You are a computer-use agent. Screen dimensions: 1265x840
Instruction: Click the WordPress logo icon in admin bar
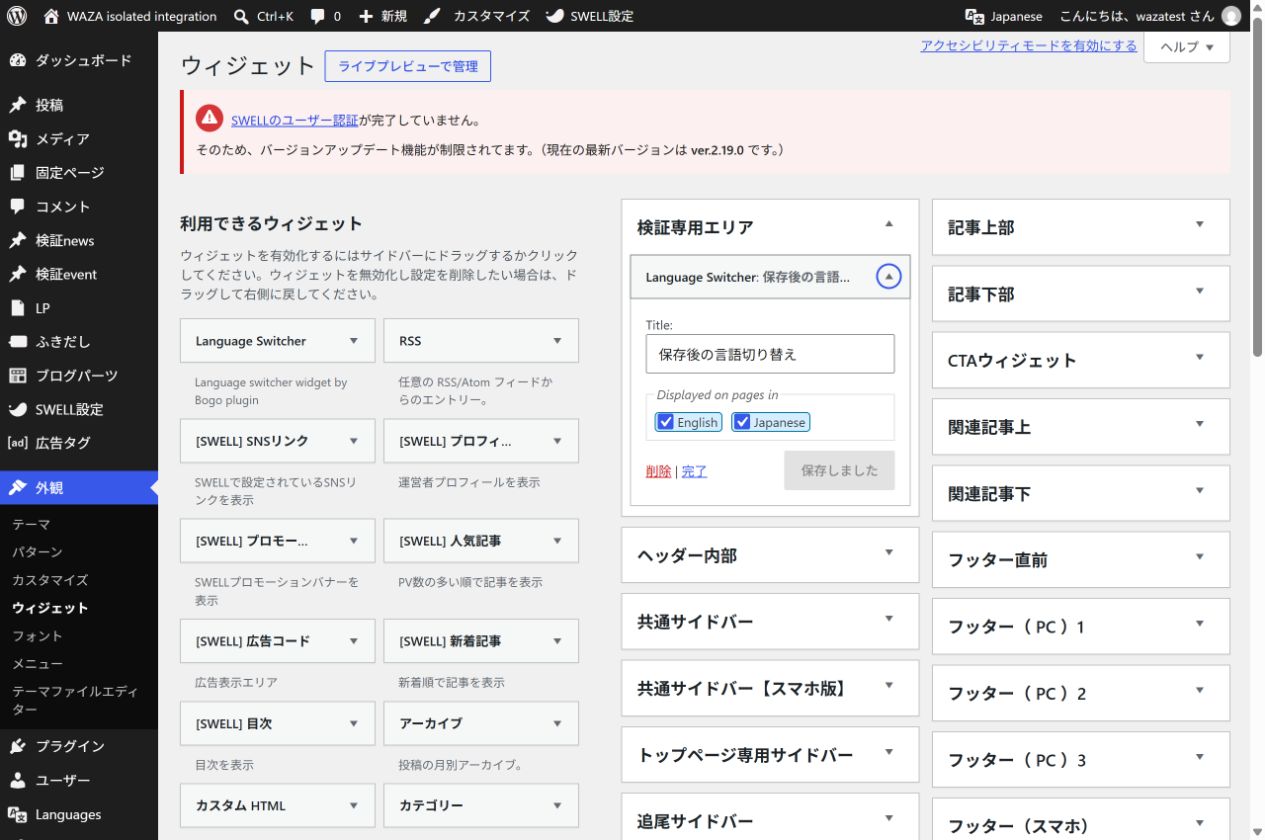[16, 16]
